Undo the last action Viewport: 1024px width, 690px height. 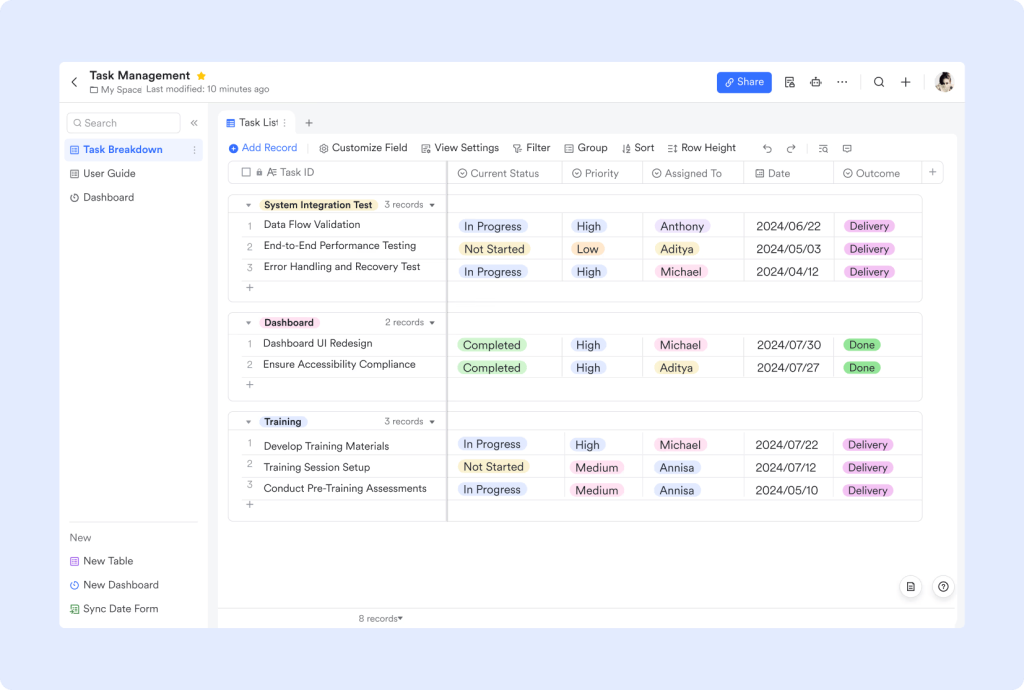[x=767, y=149]
